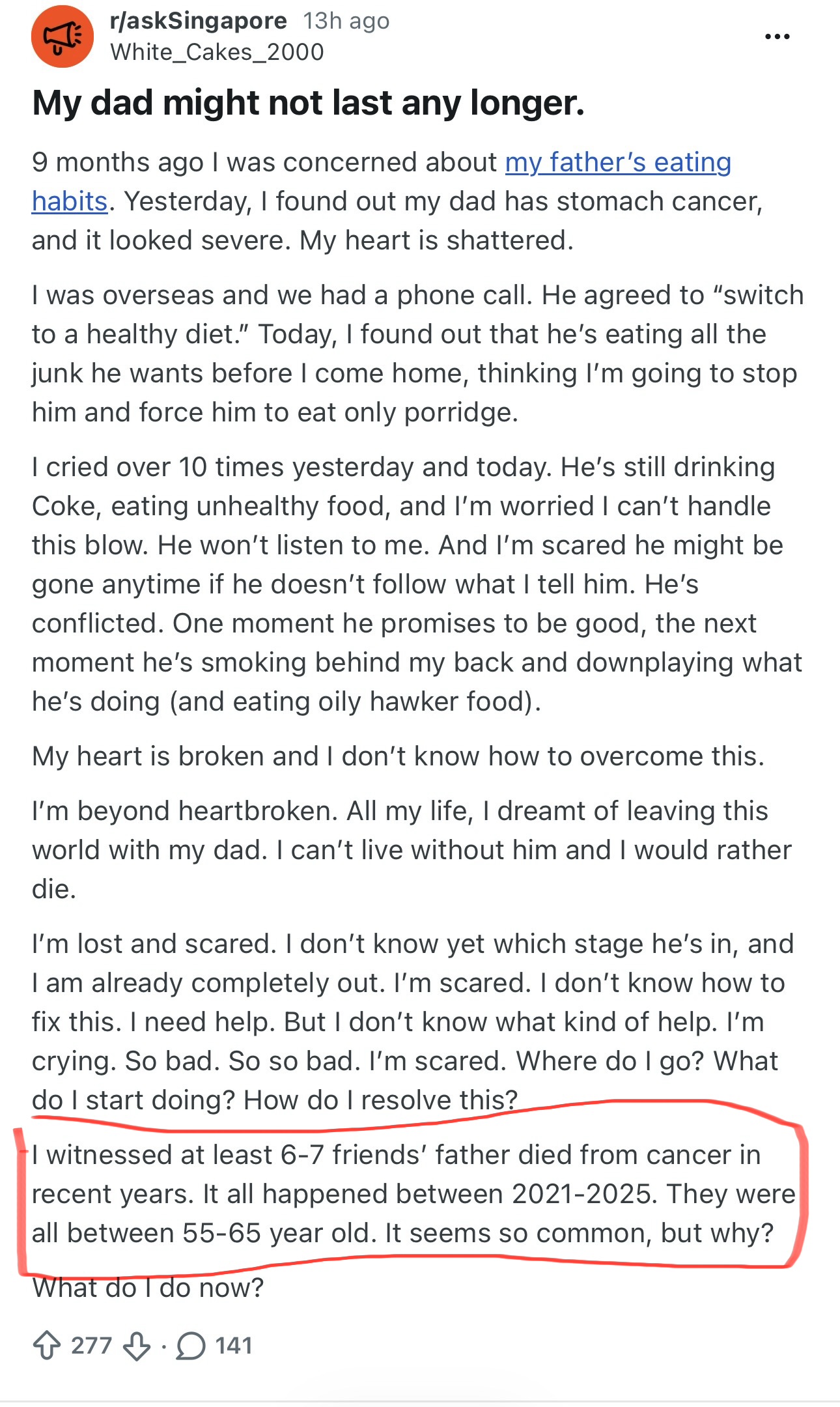Tap the 277 vote score number
This screenshot has width=840, height=1407.
91,1345
